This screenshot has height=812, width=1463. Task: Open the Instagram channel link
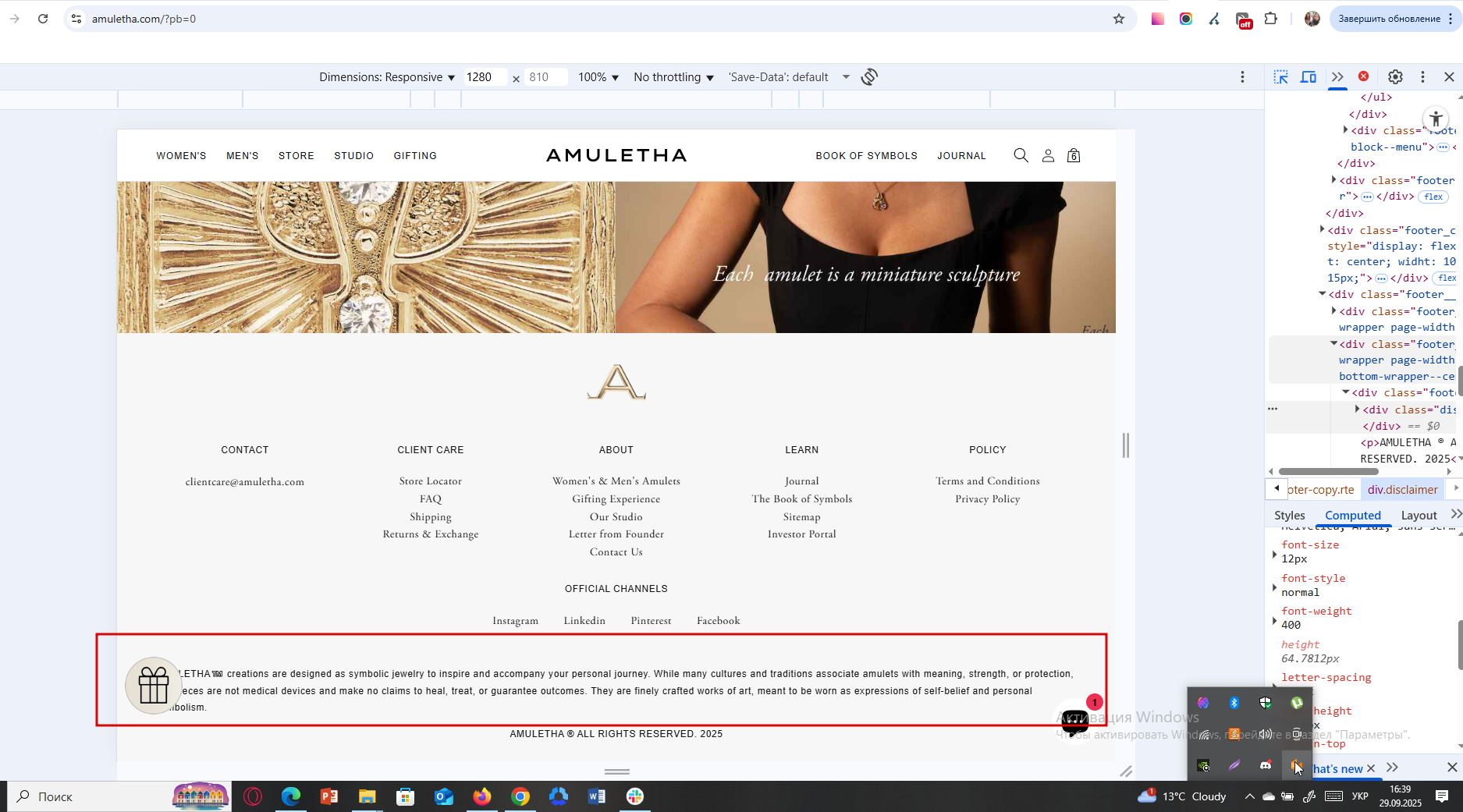515,621
